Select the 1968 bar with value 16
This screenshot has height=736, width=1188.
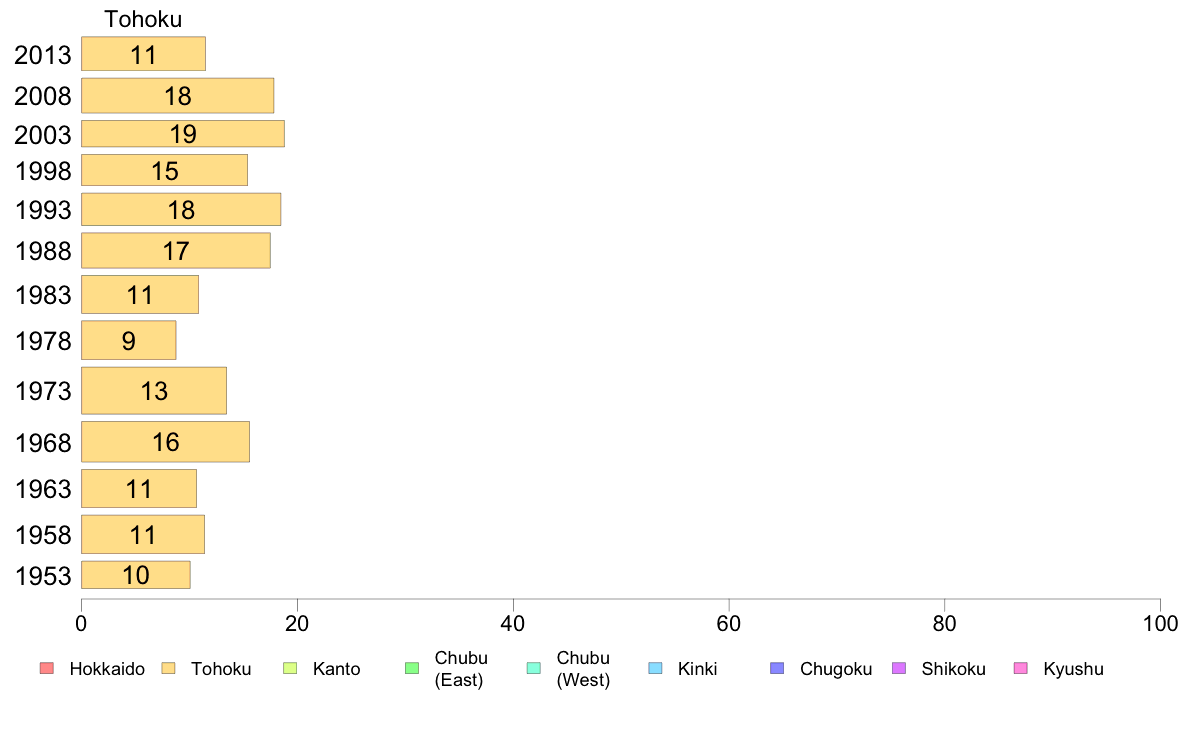point(165,442)
